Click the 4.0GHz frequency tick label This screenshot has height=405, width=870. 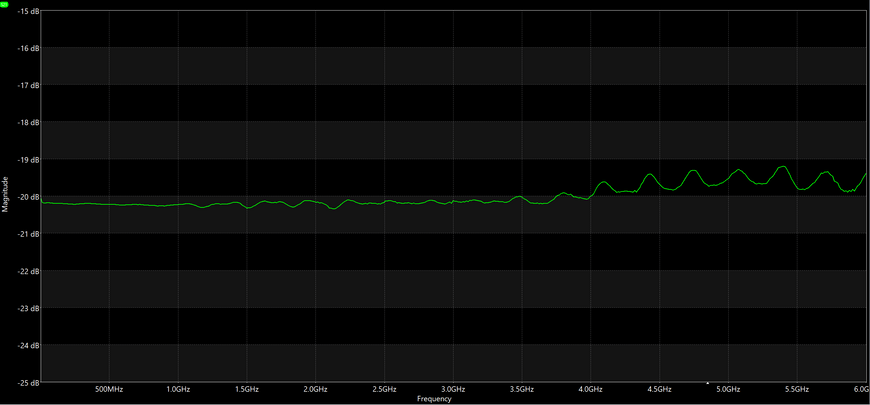click(590, 390)
